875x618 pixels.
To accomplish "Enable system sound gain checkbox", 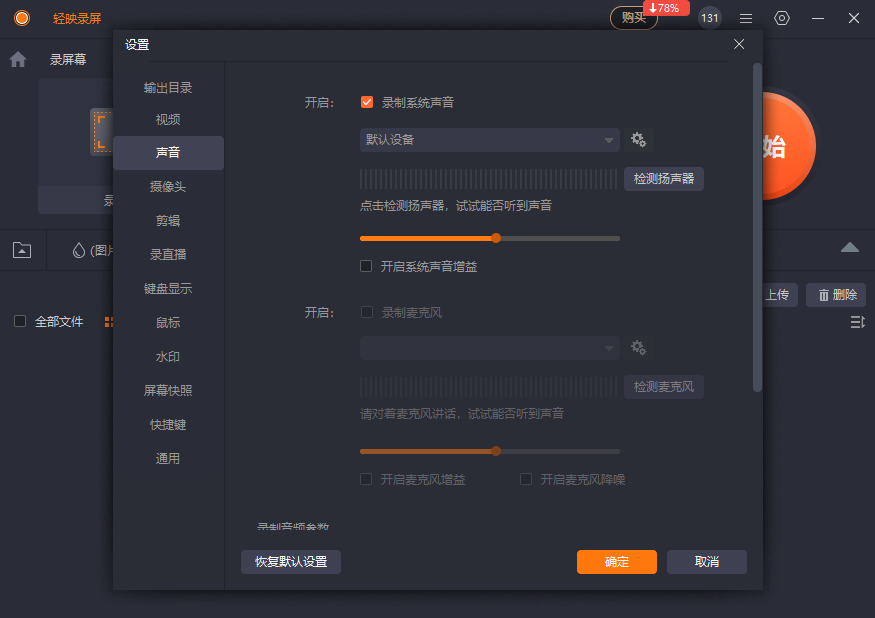I will pos(366,266).
